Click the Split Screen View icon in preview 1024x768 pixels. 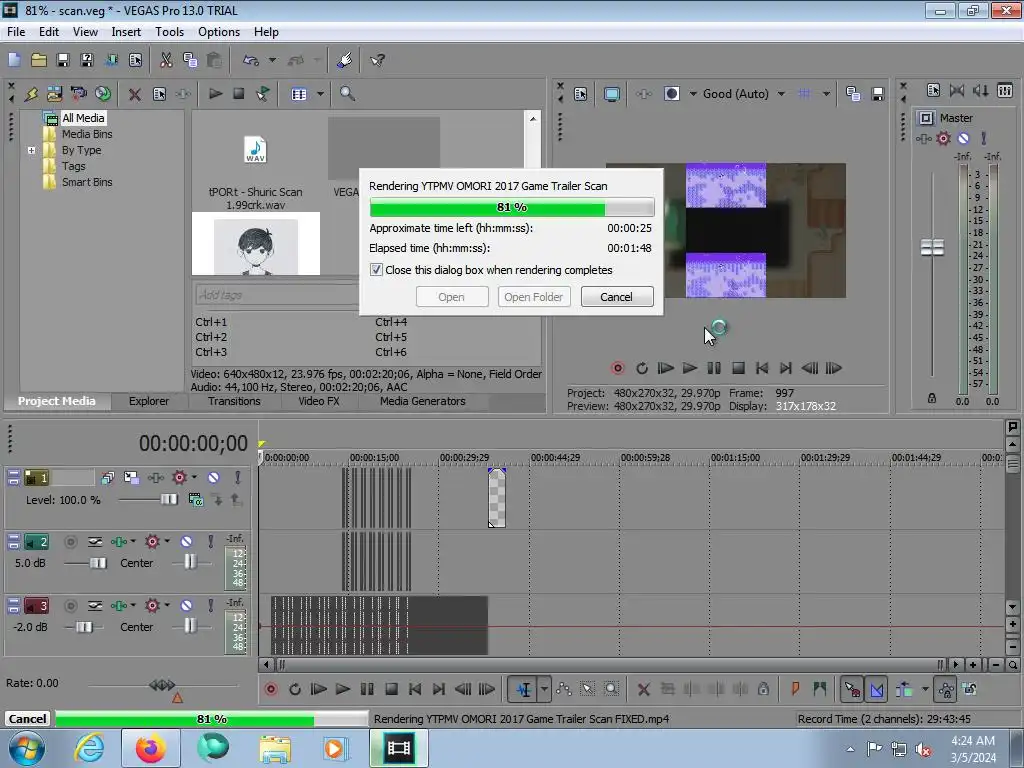[x=671, y=94]
